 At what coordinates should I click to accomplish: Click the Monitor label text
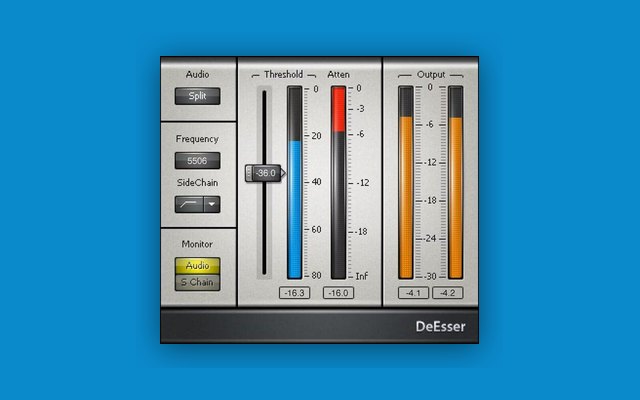click(x=197, y=244)
